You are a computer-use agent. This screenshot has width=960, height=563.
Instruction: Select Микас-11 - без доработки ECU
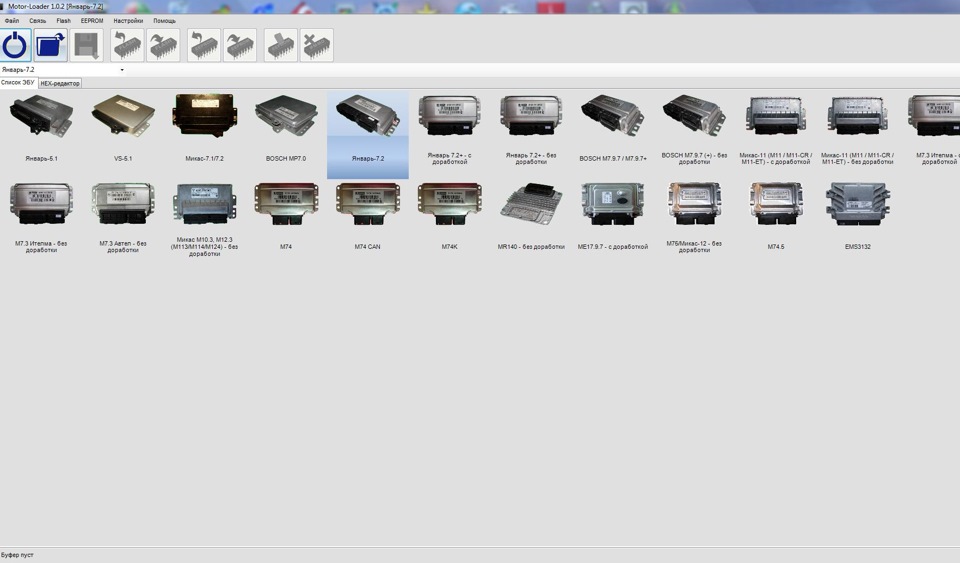coord(857,130)
